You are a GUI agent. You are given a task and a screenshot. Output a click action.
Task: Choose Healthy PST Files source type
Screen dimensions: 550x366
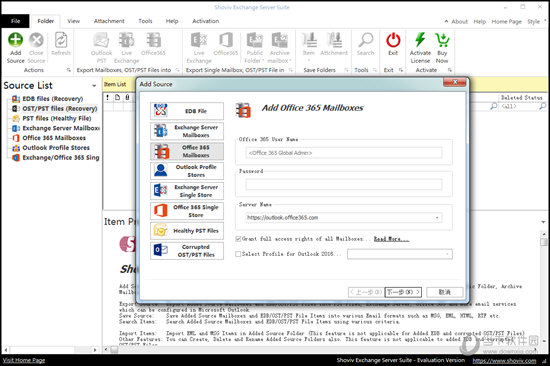[187, 231]
